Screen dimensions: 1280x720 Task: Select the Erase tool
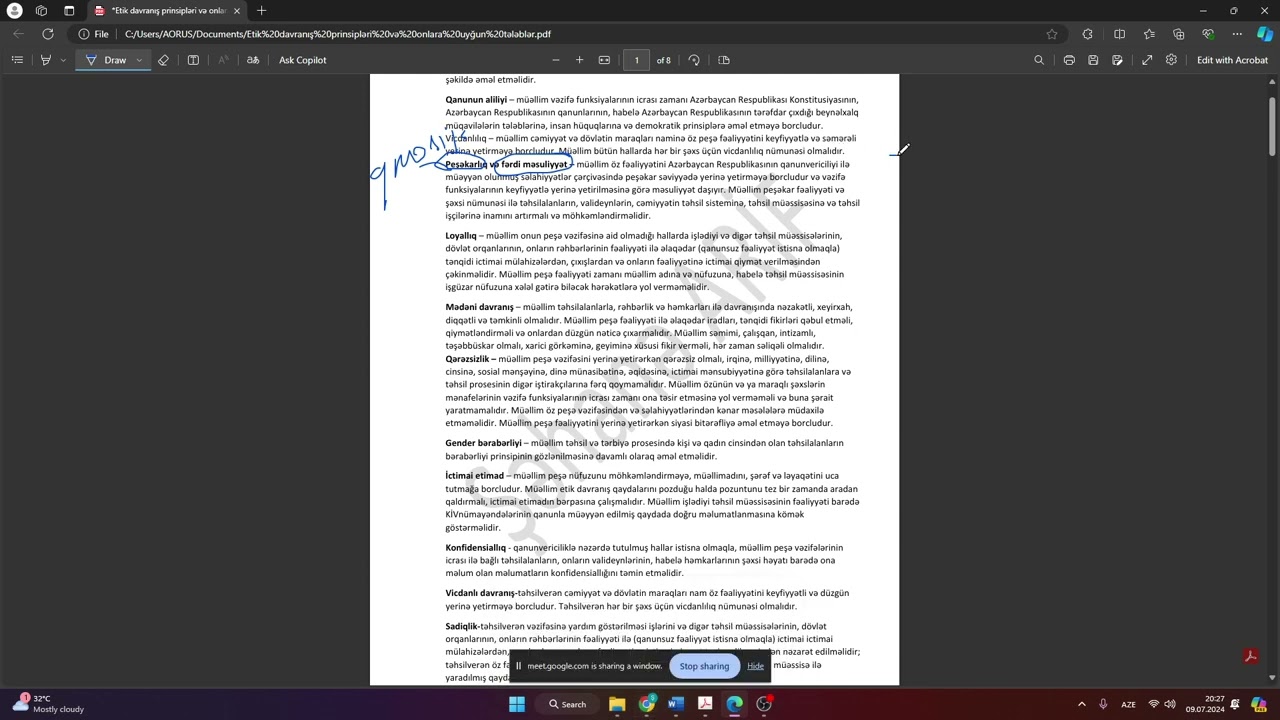pyautogui.click(x=163, y=60)
